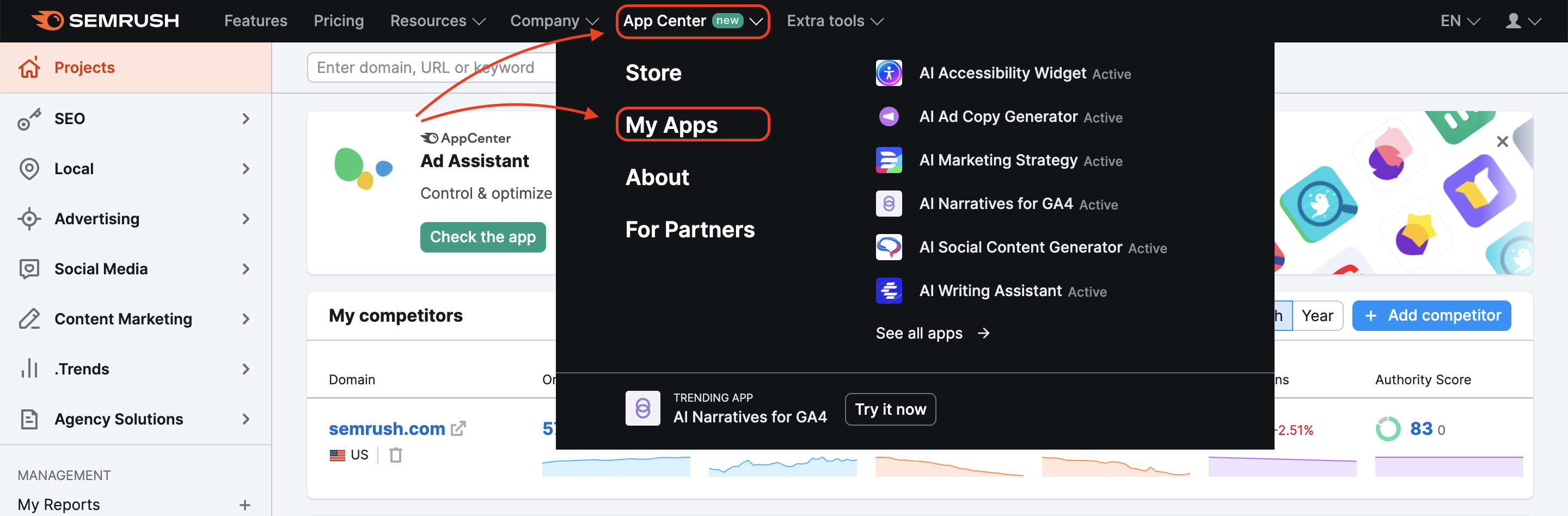Viewport: 1568px width, 516px height.
Task: Select About in App Center menu
Action: (x=657, y=177)
